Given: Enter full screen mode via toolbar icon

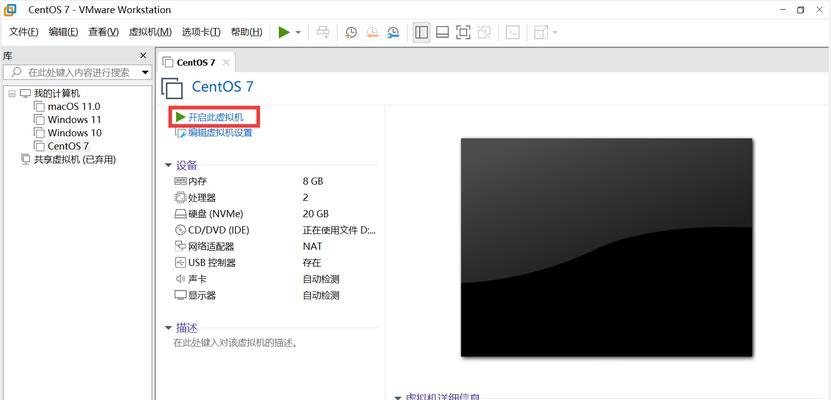Looking at the screenshot, I should click(x=463, y=32).
